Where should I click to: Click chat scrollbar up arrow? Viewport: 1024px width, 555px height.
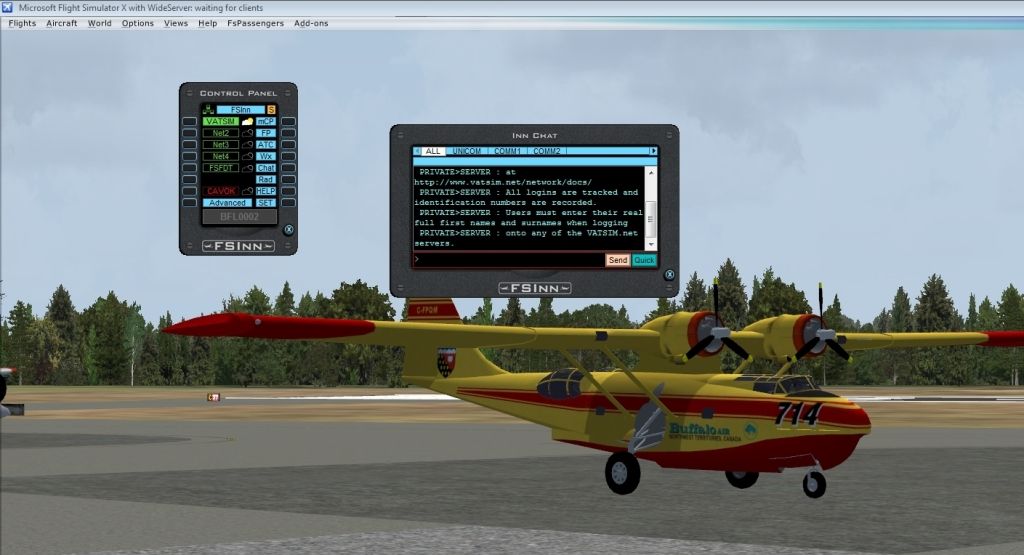650,172
